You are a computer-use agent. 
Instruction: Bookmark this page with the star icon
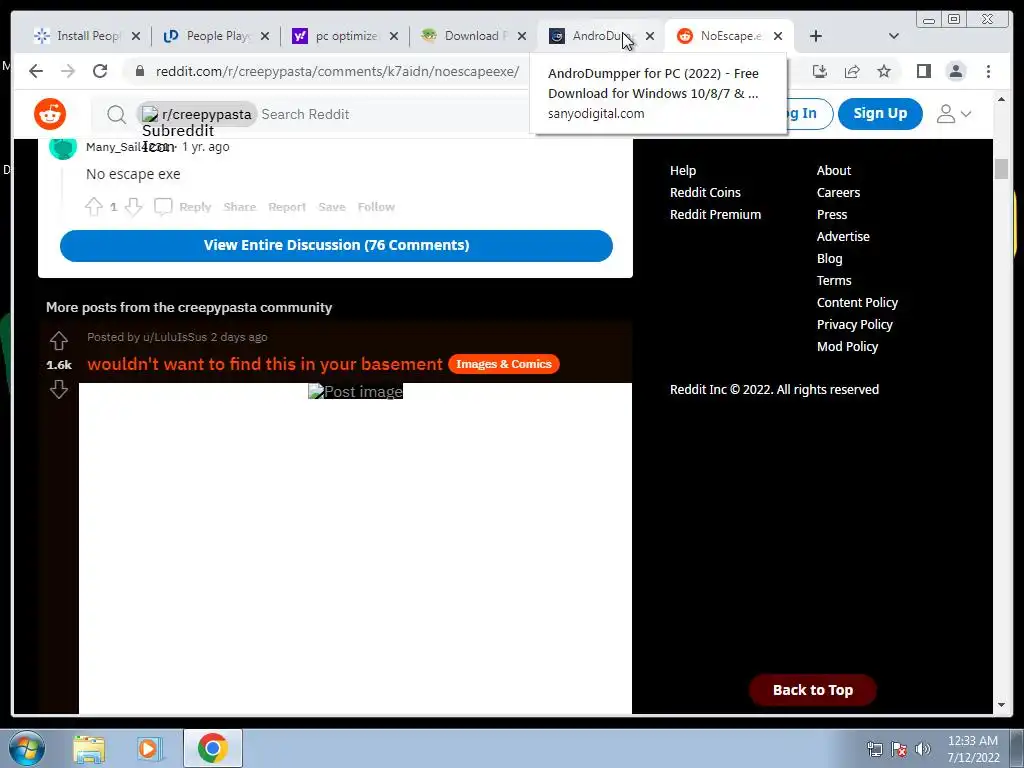pyautogui.click(x=884, y=71)
